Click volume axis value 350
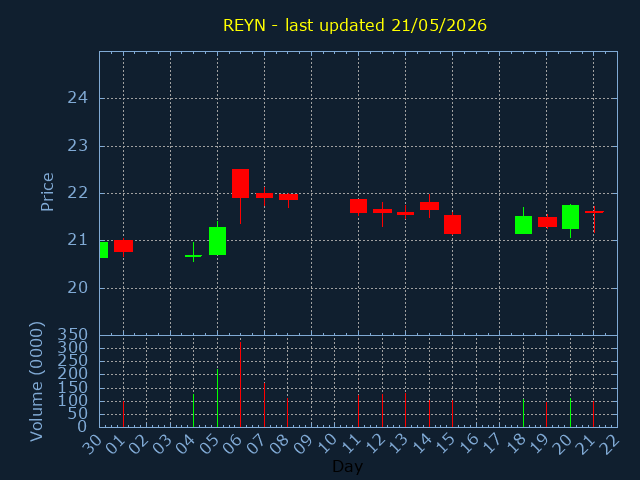Image resolution: width=640 pixels, height=480 pixels. [x=73, y=335]
